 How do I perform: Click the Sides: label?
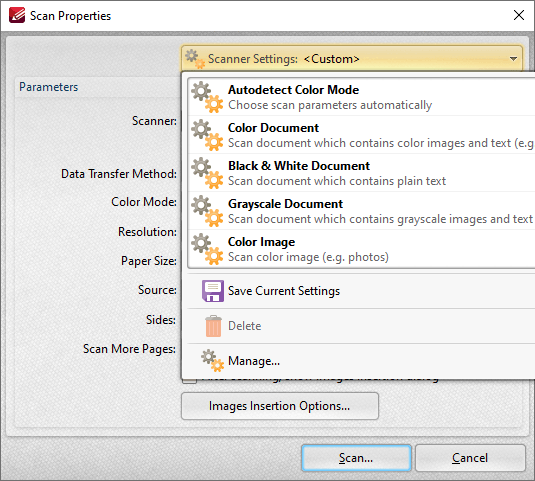pyautogui.click(x=161, y=320)
